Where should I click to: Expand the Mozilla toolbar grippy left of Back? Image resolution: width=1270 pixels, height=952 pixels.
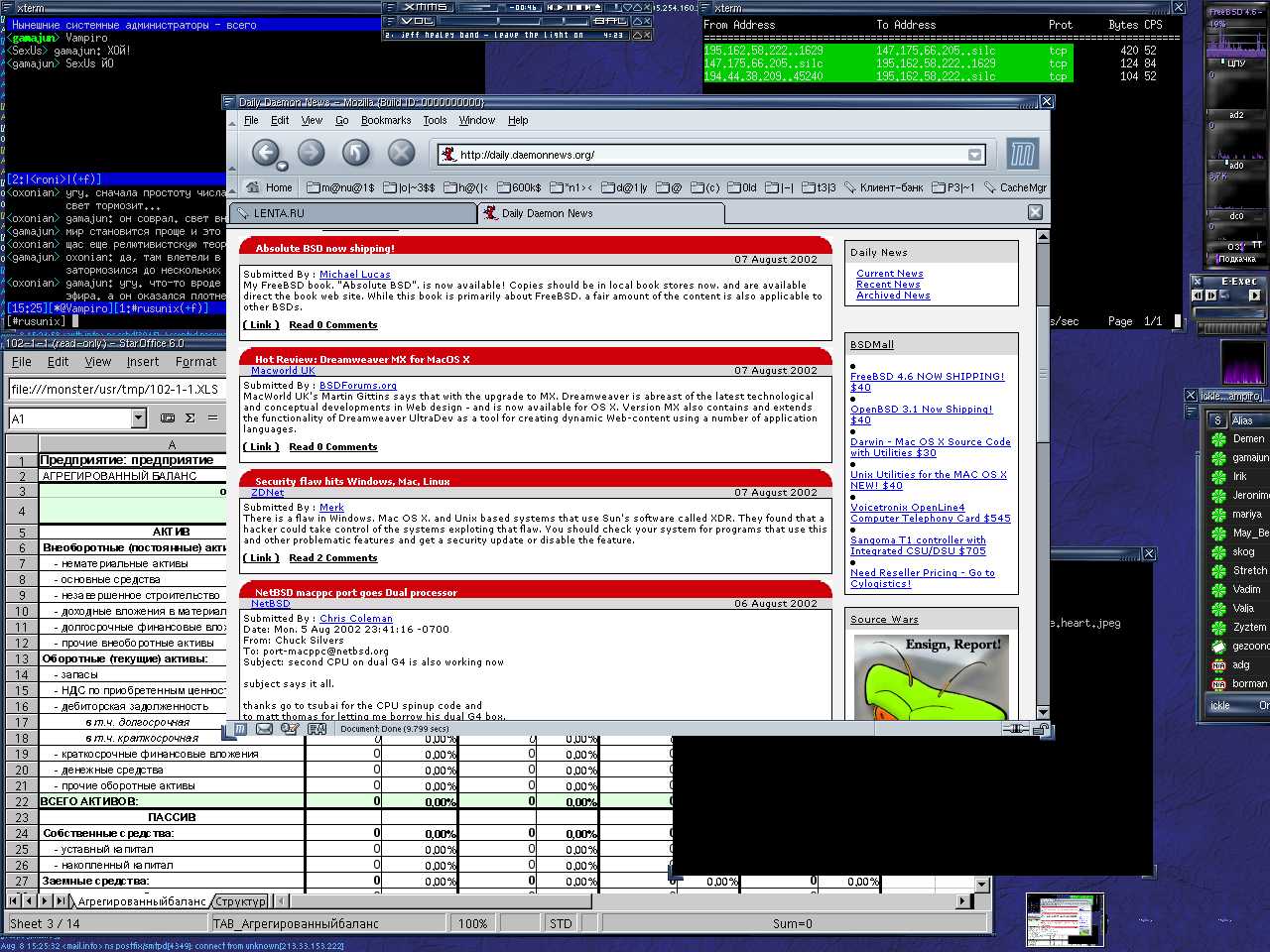coord(232,154)
